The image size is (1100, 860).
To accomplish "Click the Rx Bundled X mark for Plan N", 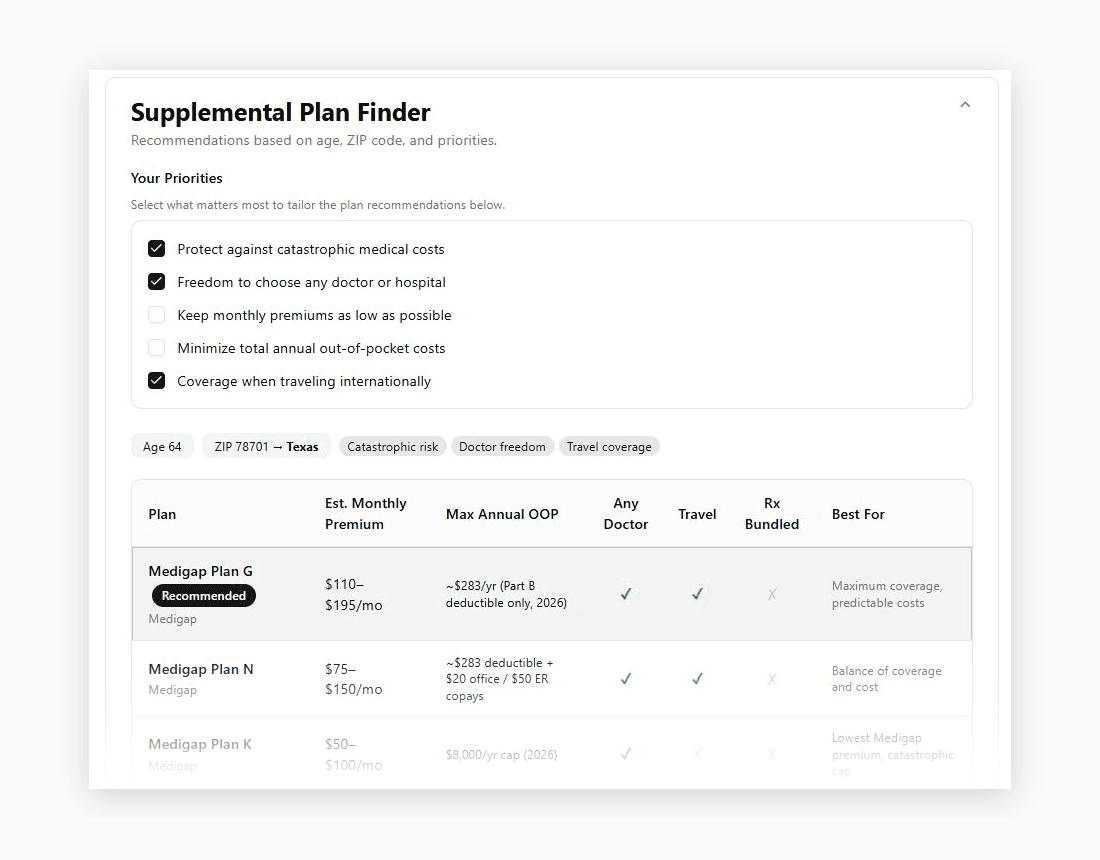I will coord(772,678).
